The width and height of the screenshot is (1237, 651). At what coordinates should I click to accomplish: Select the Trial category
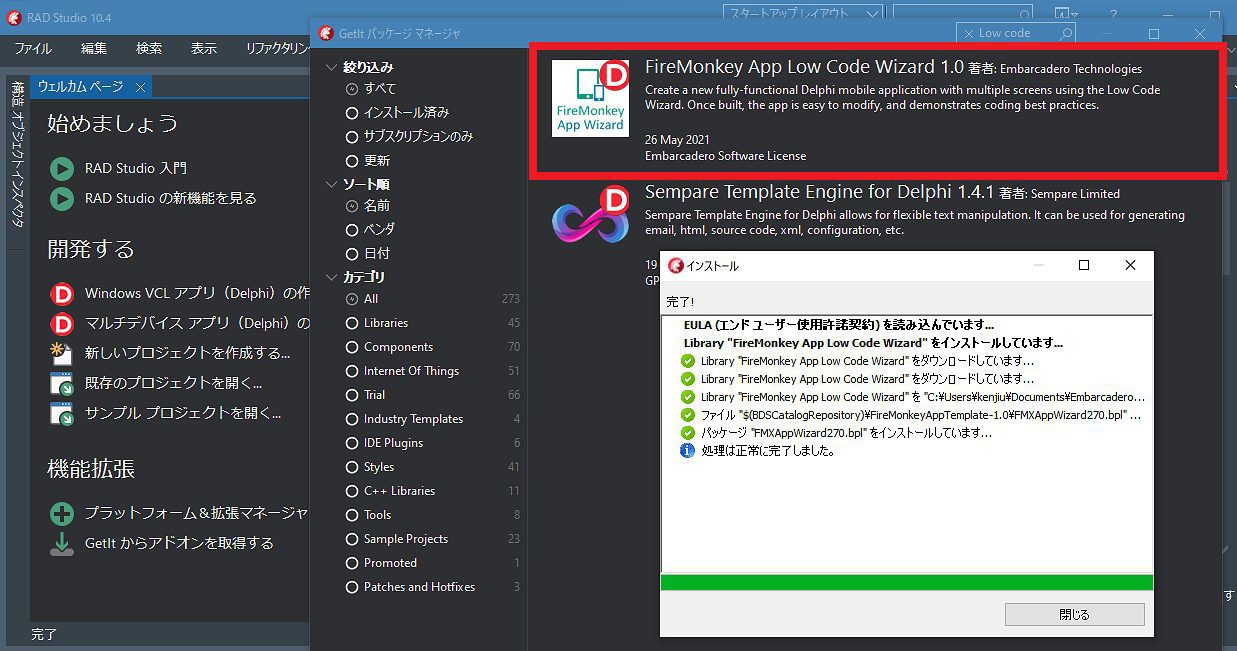click(x=351, y=395)
